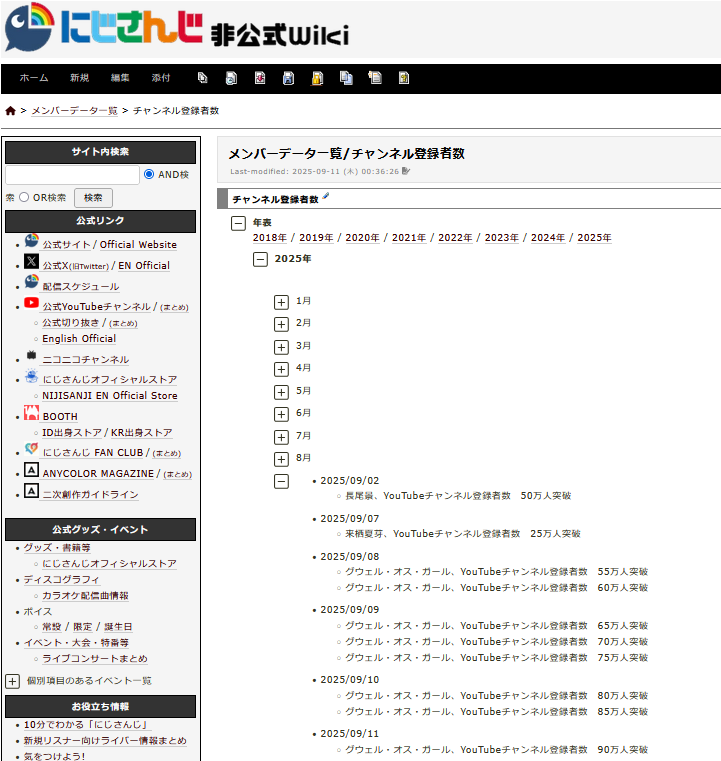The width and height of the screenshot is (721, 761).
Task: Click the ANYCOLOR MAGAZINE logo icon
Action: point(31,472)
